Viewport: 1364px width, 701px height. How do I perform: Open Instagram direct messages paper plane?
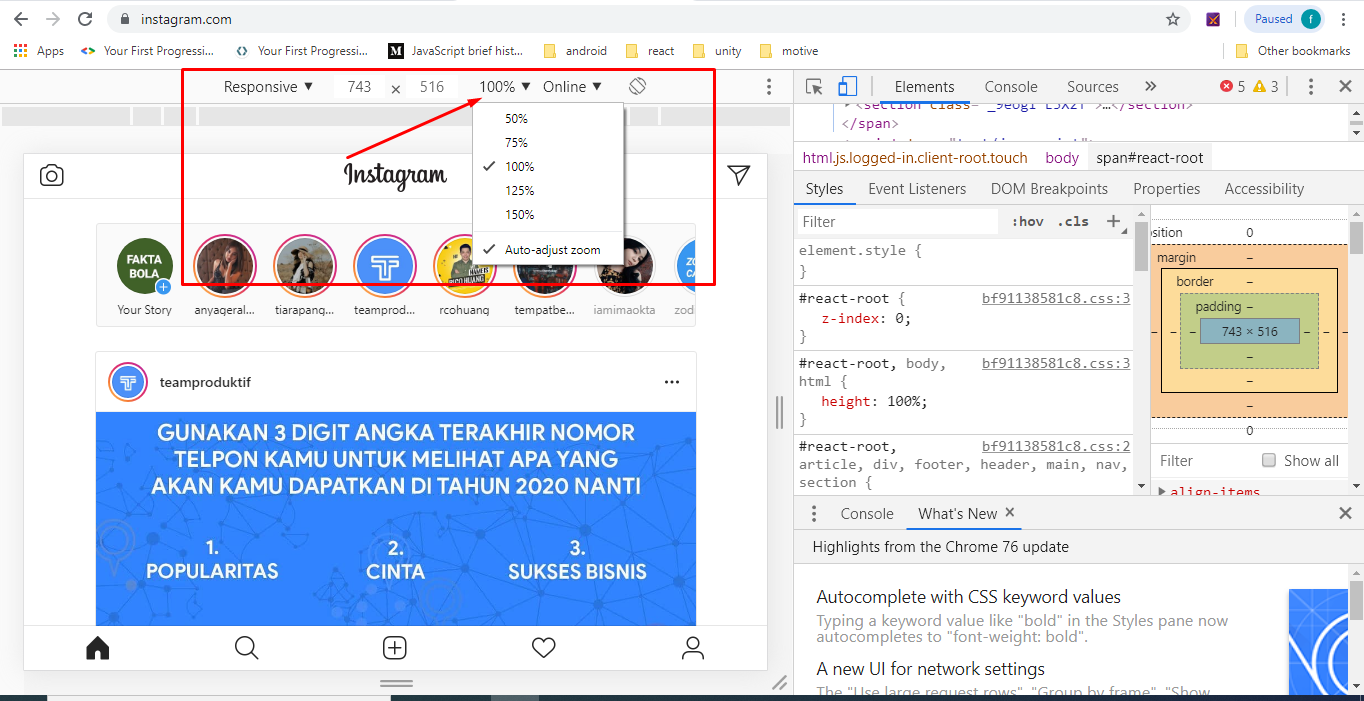(x=739, y=175)
